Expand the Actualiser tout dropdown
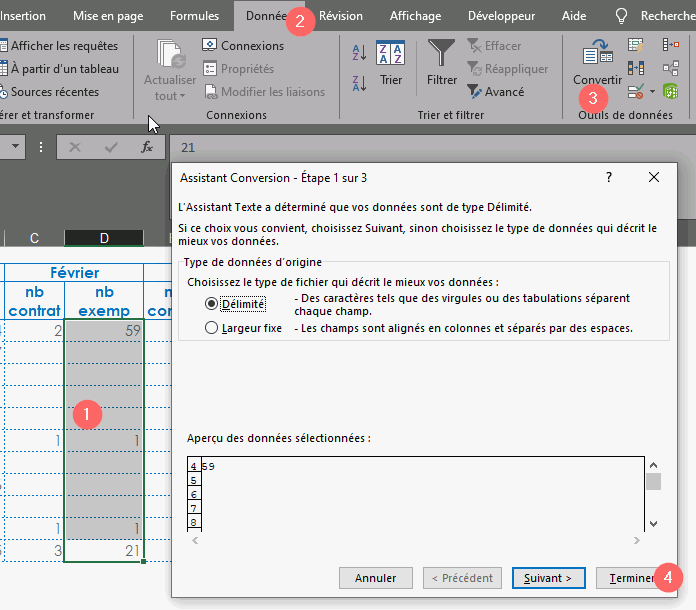Viewport: 696px width, 610px height. point(170,96)
